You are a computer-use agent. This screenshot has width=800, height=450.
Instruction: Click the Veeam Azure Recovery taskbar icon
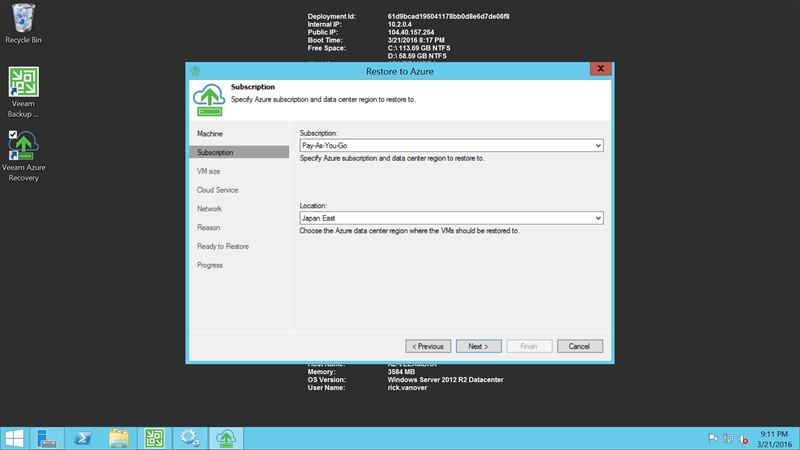click(x=227, y=437)
